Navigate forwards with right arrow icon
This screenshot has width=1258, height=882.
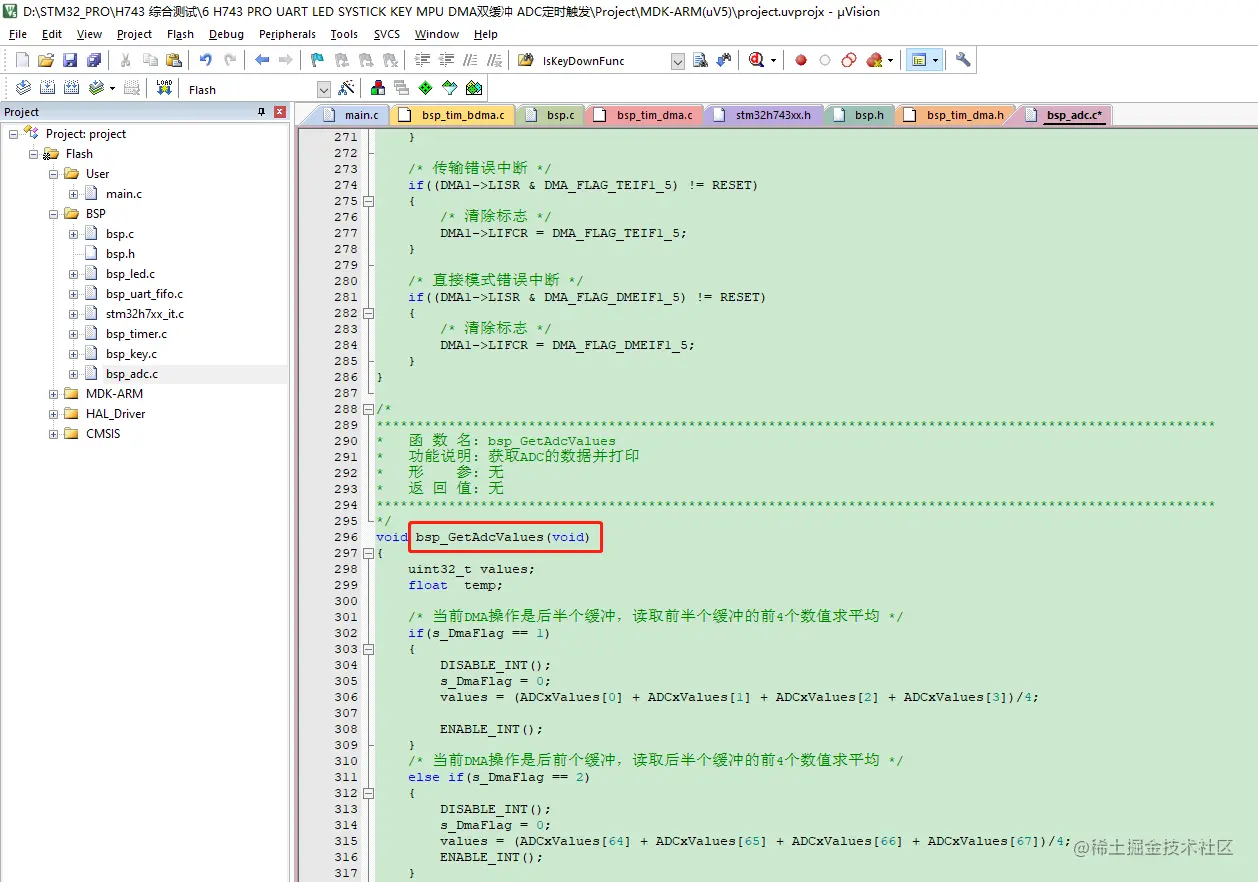pyautogui.click(x=286, y=60)
